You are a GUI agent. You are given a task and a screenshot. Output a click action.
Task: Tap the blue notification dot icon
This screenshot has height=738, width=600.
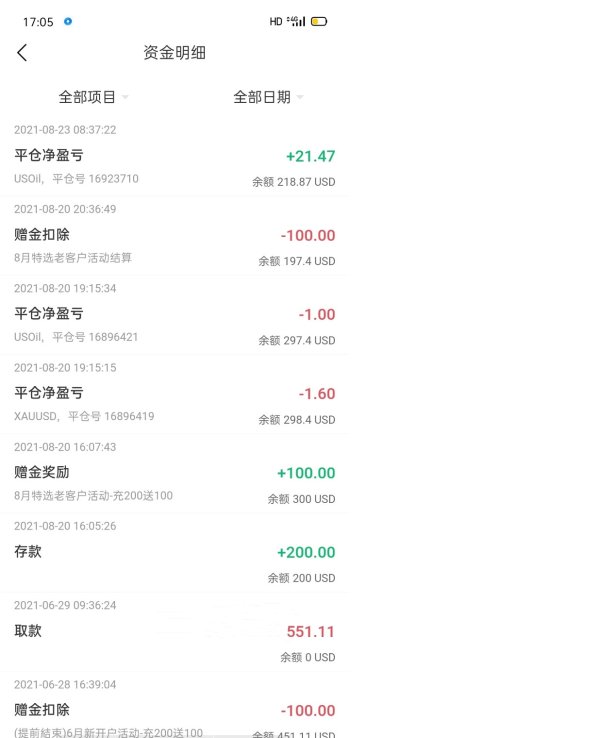pyautogui.click(x=68, y=21)
